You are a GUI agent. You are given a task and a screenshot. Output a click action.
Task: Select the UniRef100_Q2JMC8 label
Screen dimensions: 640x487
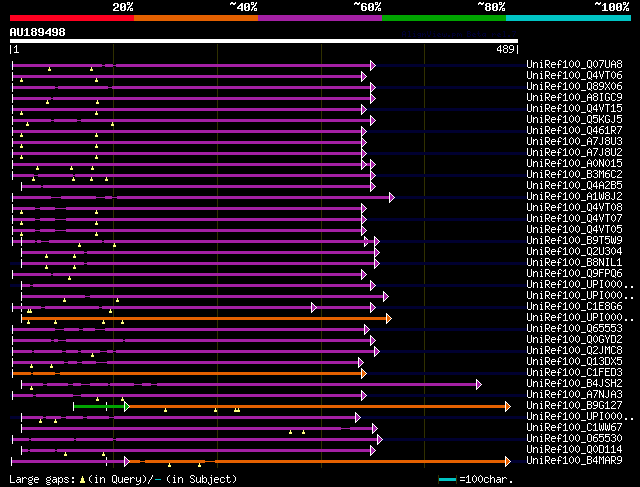(x=574, y=351)
